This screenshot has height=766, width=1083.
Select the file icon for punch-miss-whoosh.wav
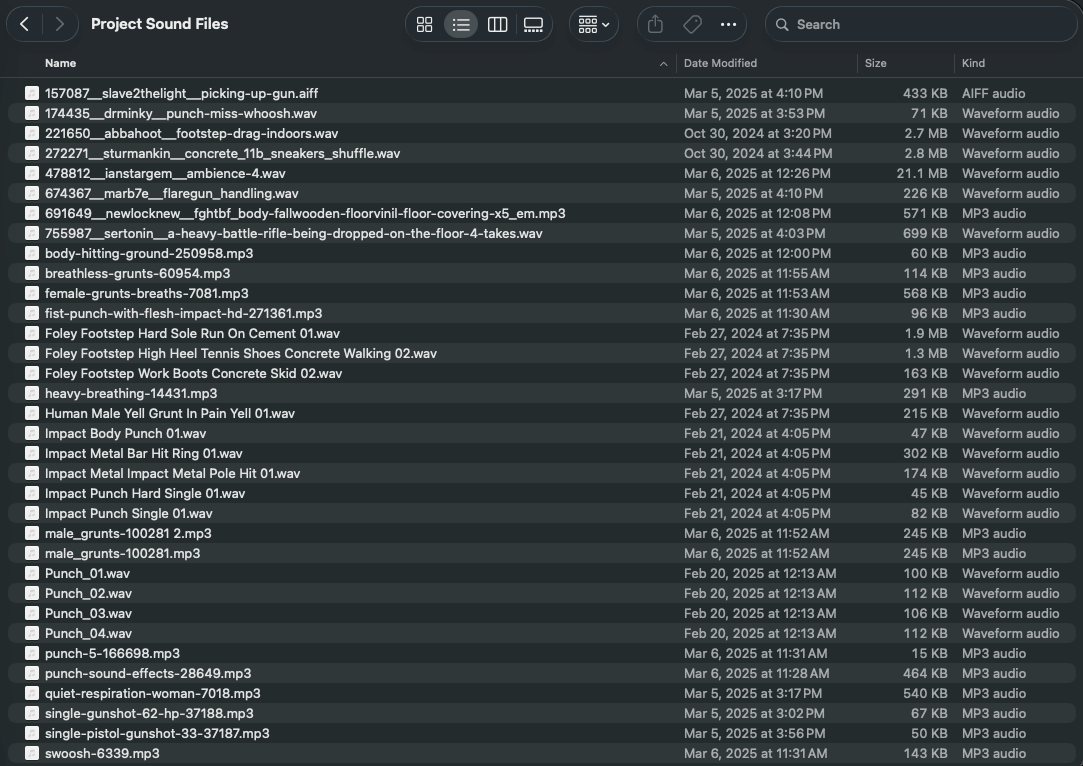32,113
